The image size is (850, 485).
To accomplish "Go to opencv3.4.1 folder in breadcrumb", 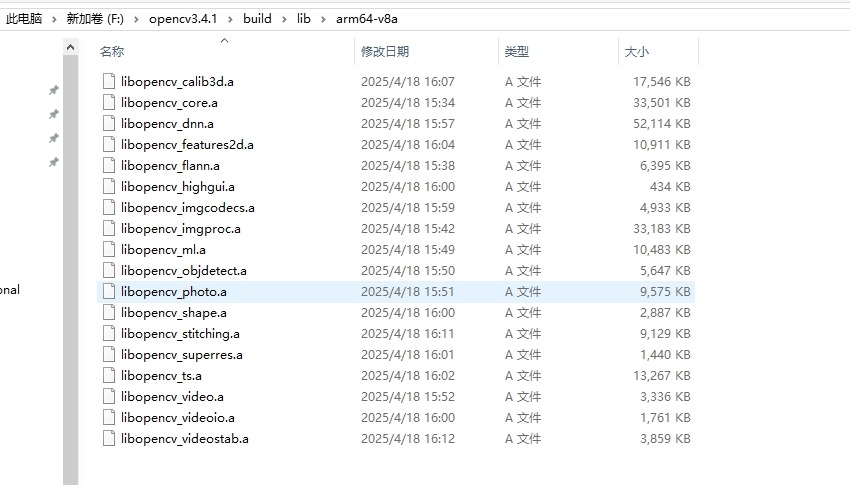I will click(183, 18).
